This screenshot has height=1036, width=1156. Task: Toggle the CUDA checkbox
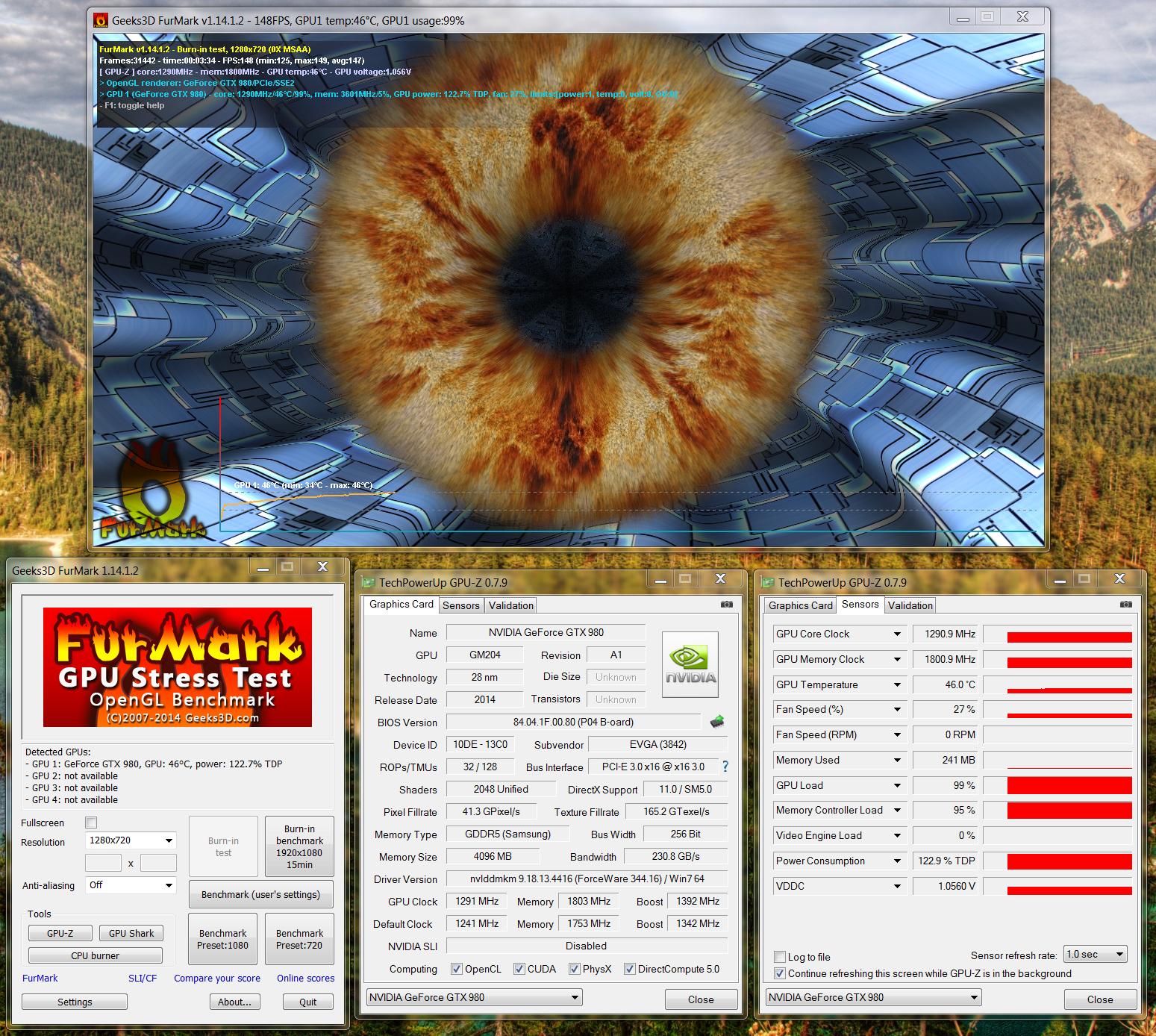click(x=519, y=969)
